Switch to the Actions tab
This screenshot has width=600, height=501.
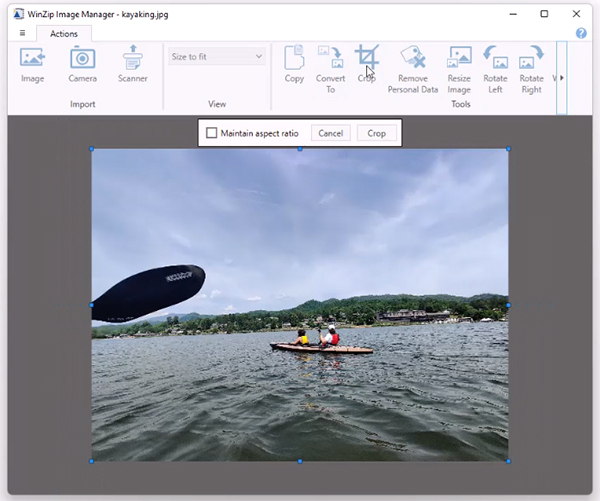63,33
